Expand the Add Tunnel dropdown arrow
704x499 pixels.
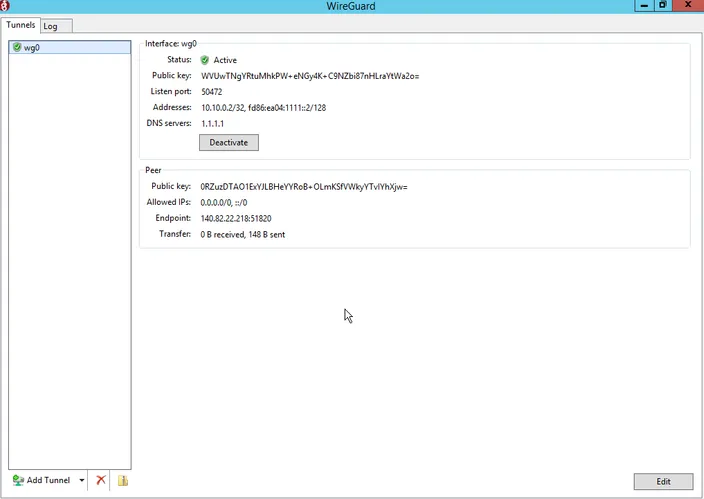[82, 480]
